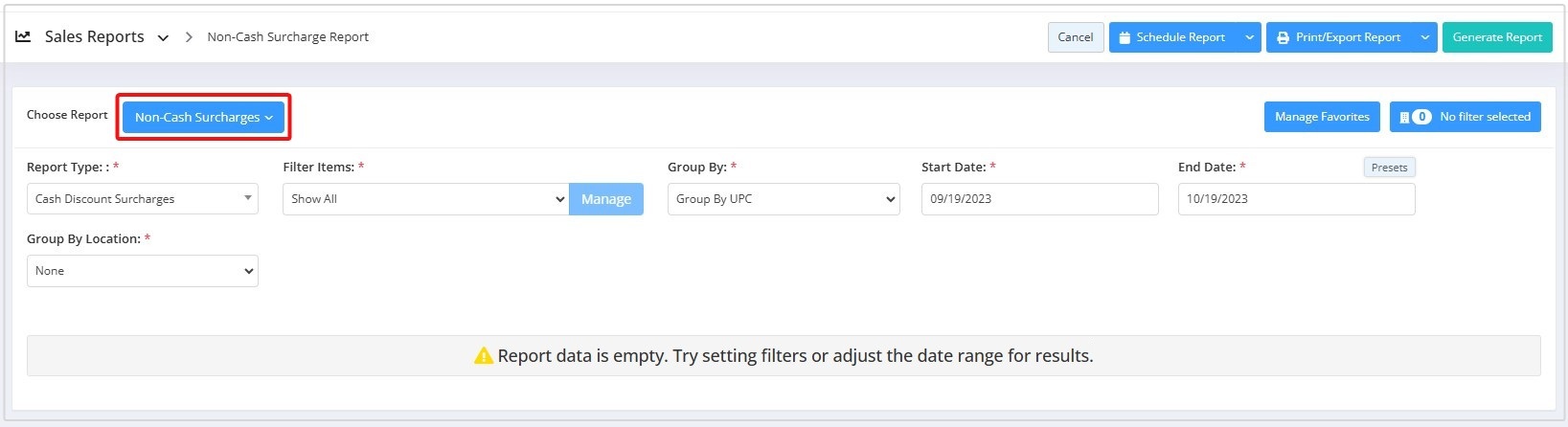Open the Schedule Report dropdown arrow
Screen dimensions: 1568x427
coord(1249,37)
